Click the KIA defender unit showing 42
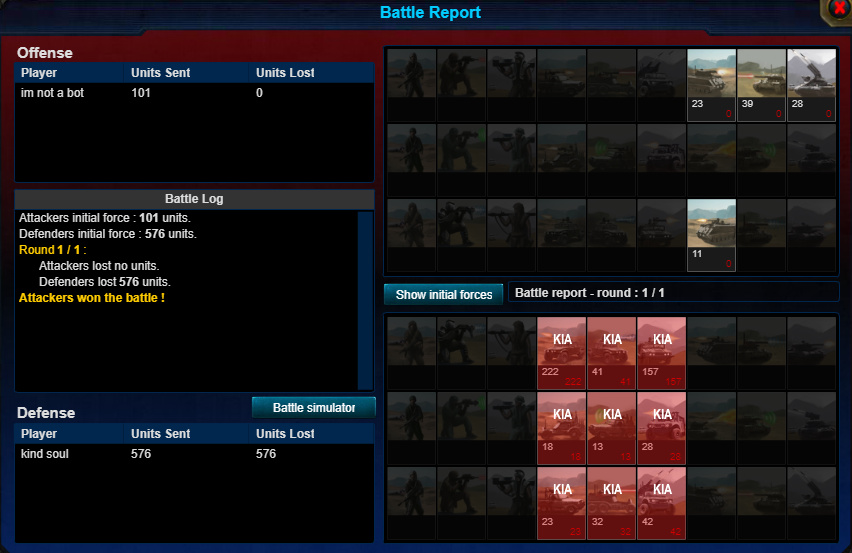852x553 pixels. point(661,504)
